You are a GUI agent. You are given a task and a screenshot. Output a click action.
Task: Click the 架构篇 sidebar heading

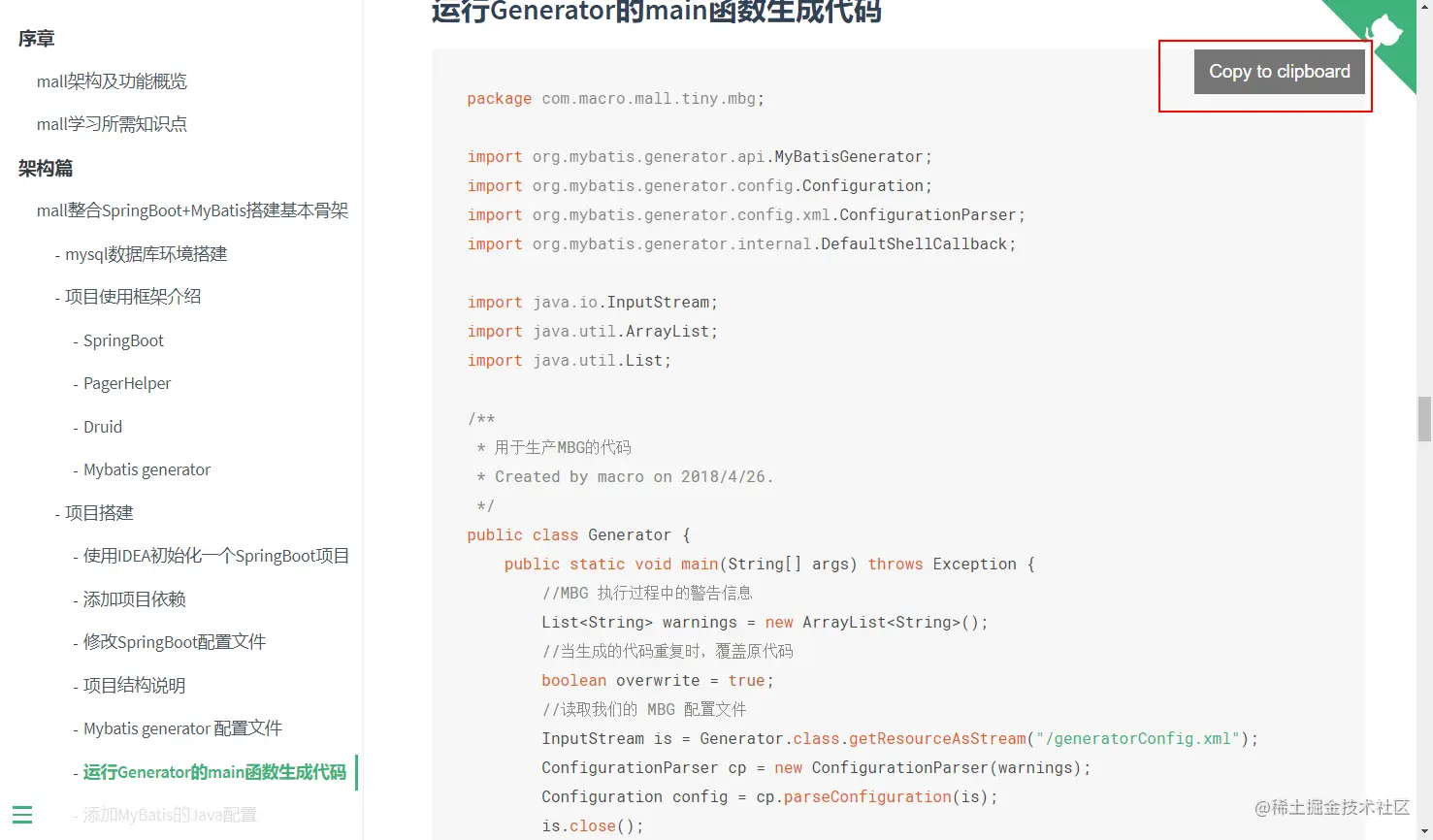46,168
